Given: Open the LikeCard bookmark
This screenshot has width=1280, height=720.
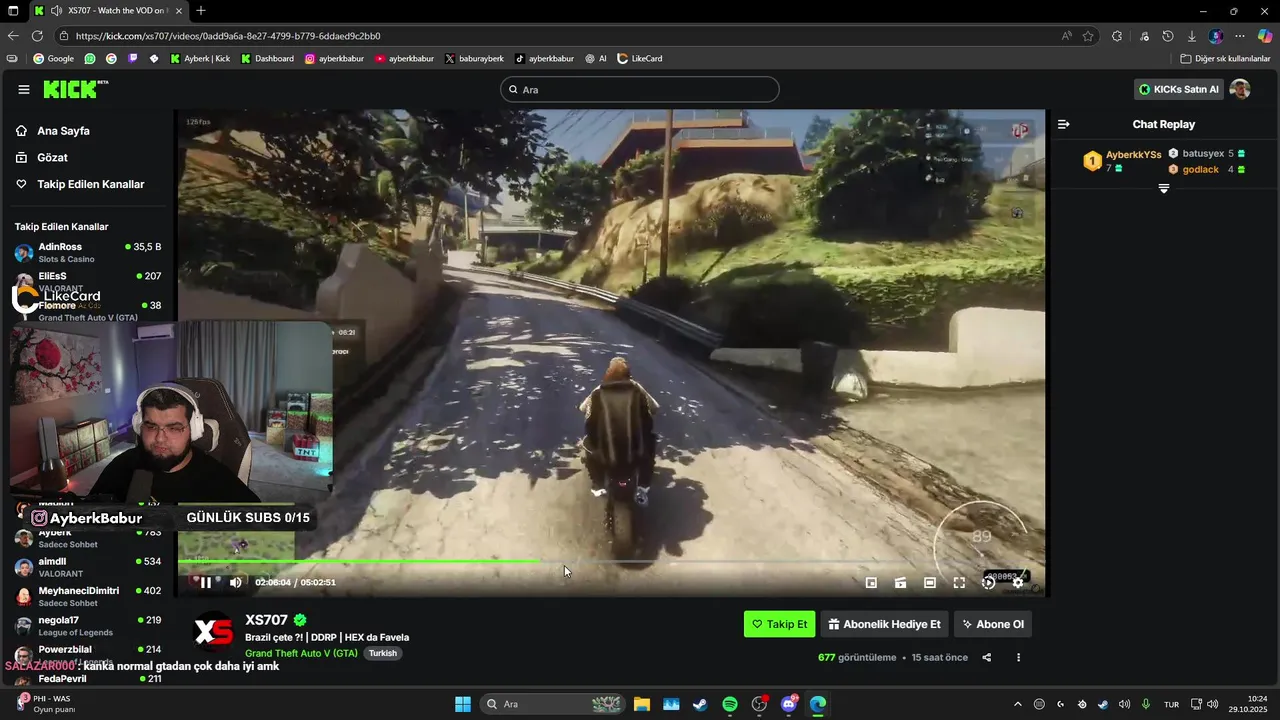Looking at the screenshot, I should 640,59.
